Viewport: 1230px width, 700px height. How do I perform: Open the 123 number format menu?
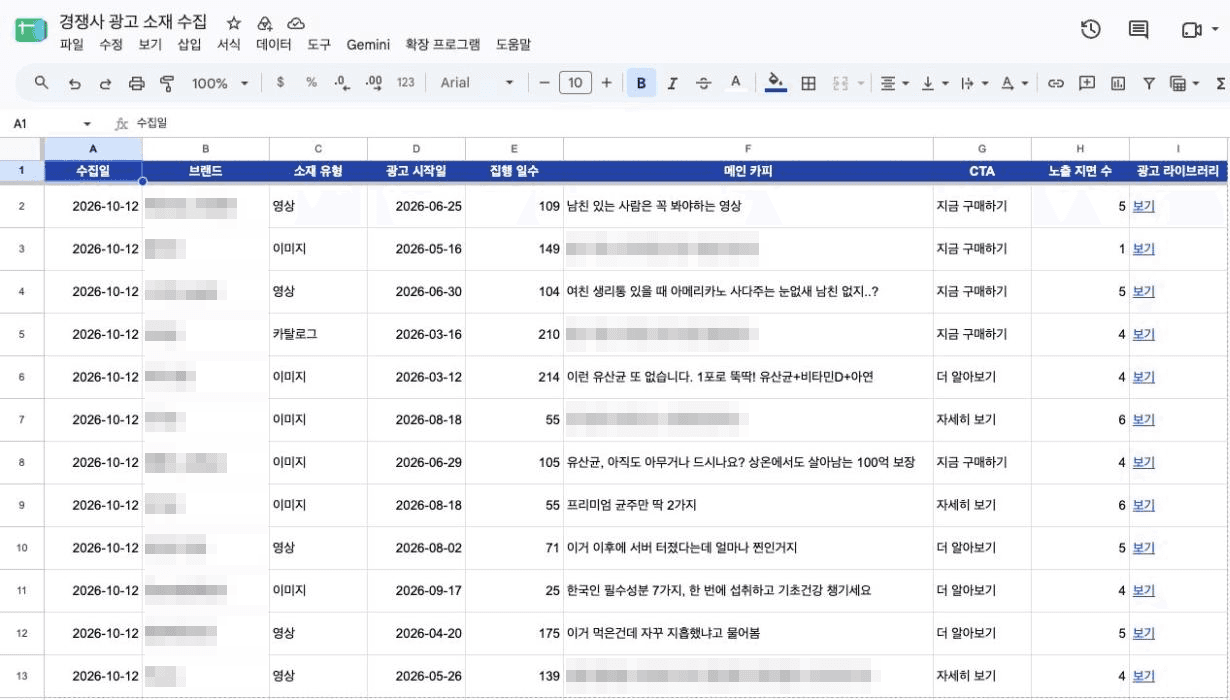pyautogui.click(x=405, y=83)
